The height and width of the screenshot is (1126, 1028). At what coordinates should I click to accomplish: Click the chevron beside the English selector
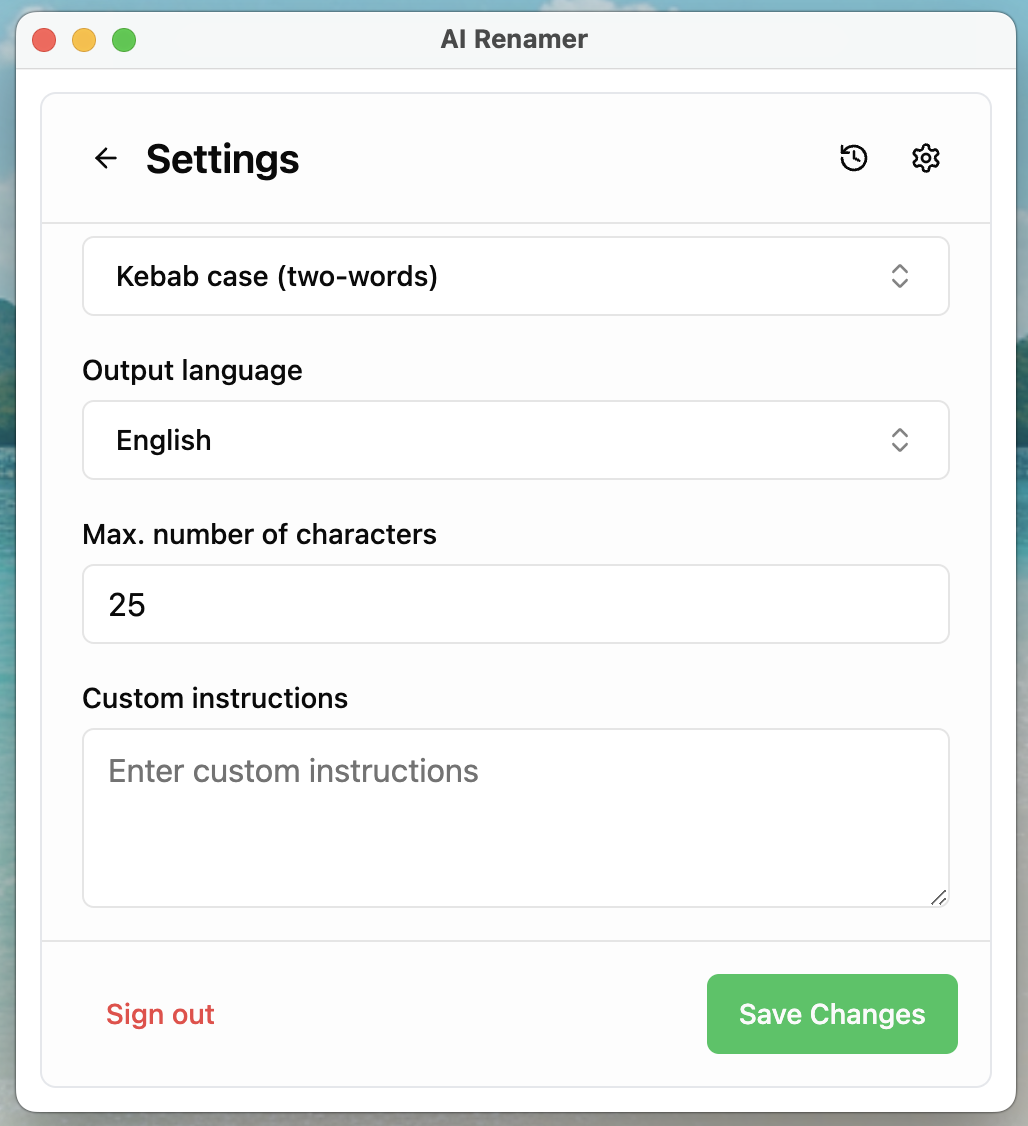click(x=899, y=440)
